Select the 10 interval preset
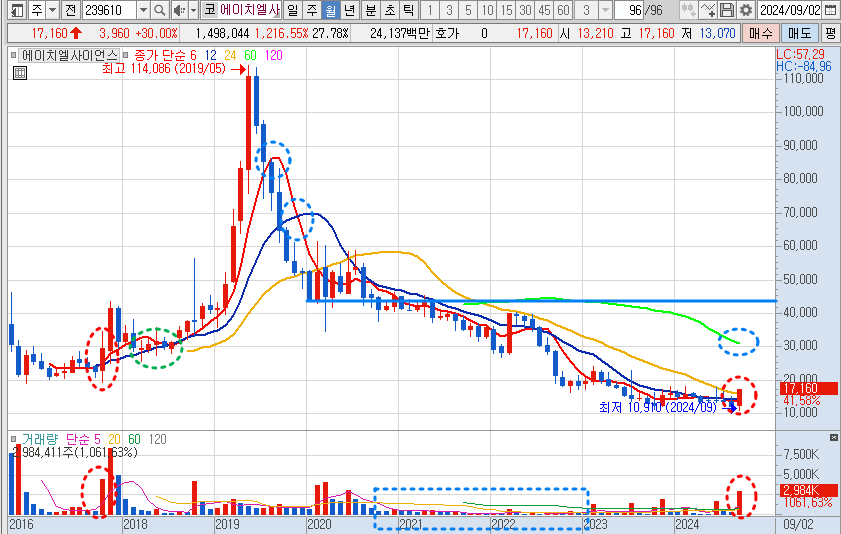Screen dimensions: 841x534 [487, 10]
